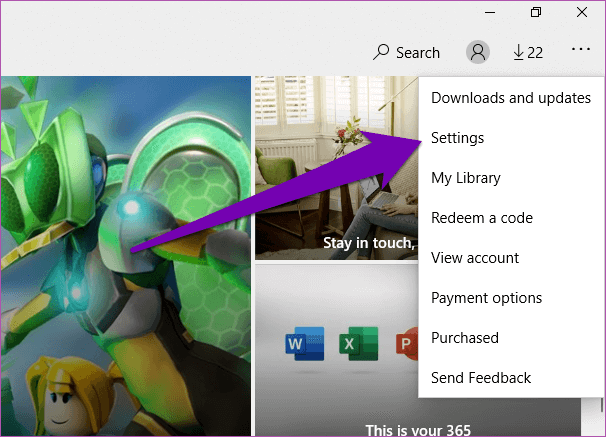Screen dimensions: 606x437
Task: Close the Microsoft Store window
Action: click(x=582, y=12)
